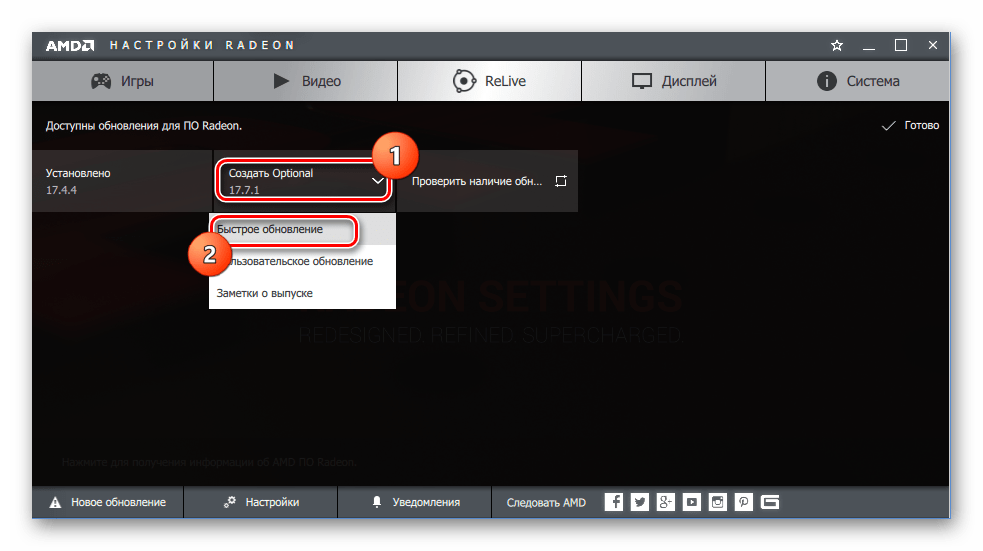Viewport: 983px width, 551px height.
Task: Switch to the Видео tab
Action: click(x=305, y=81)
